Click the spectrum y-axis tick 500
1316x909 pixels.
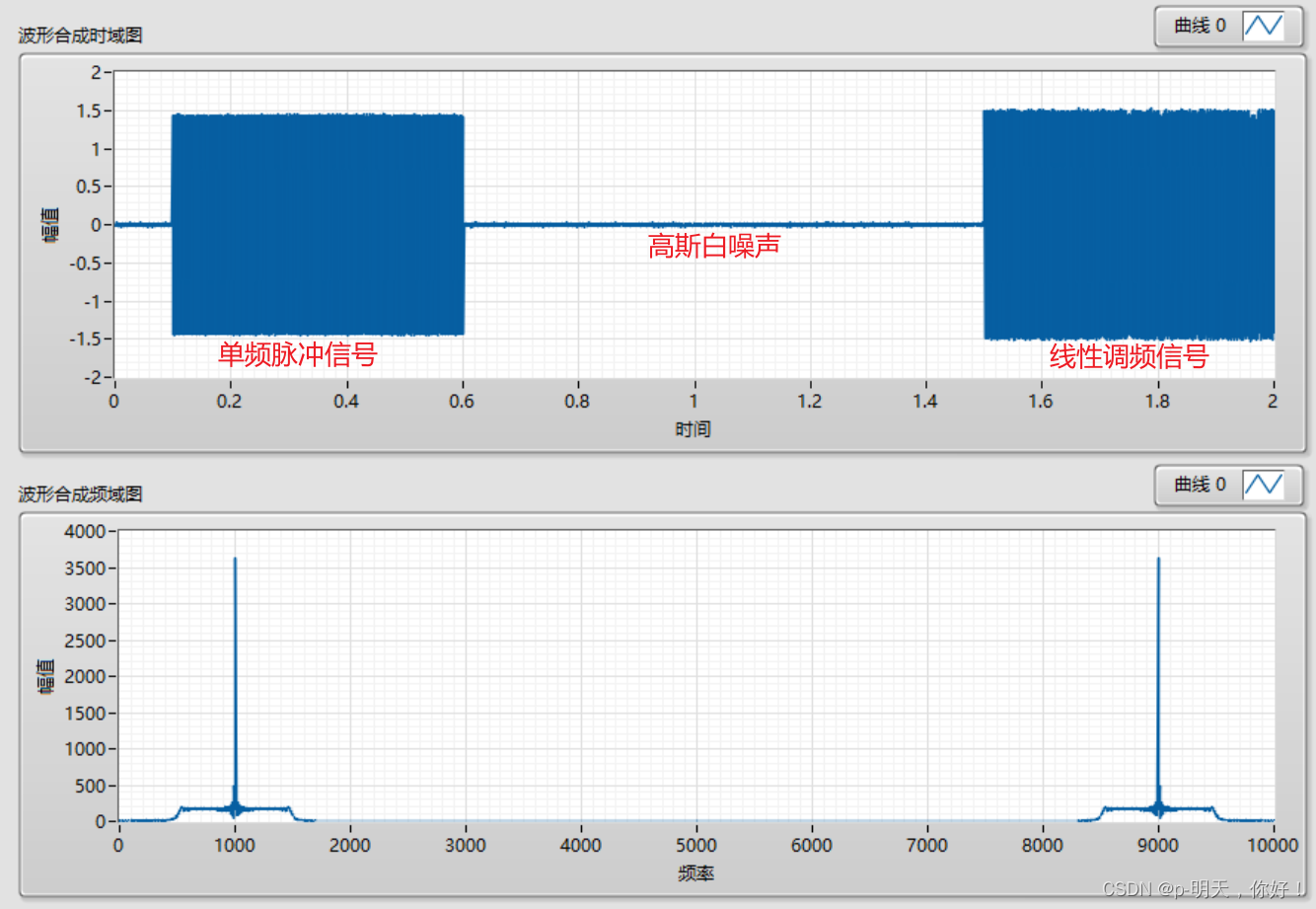point(90,786)
